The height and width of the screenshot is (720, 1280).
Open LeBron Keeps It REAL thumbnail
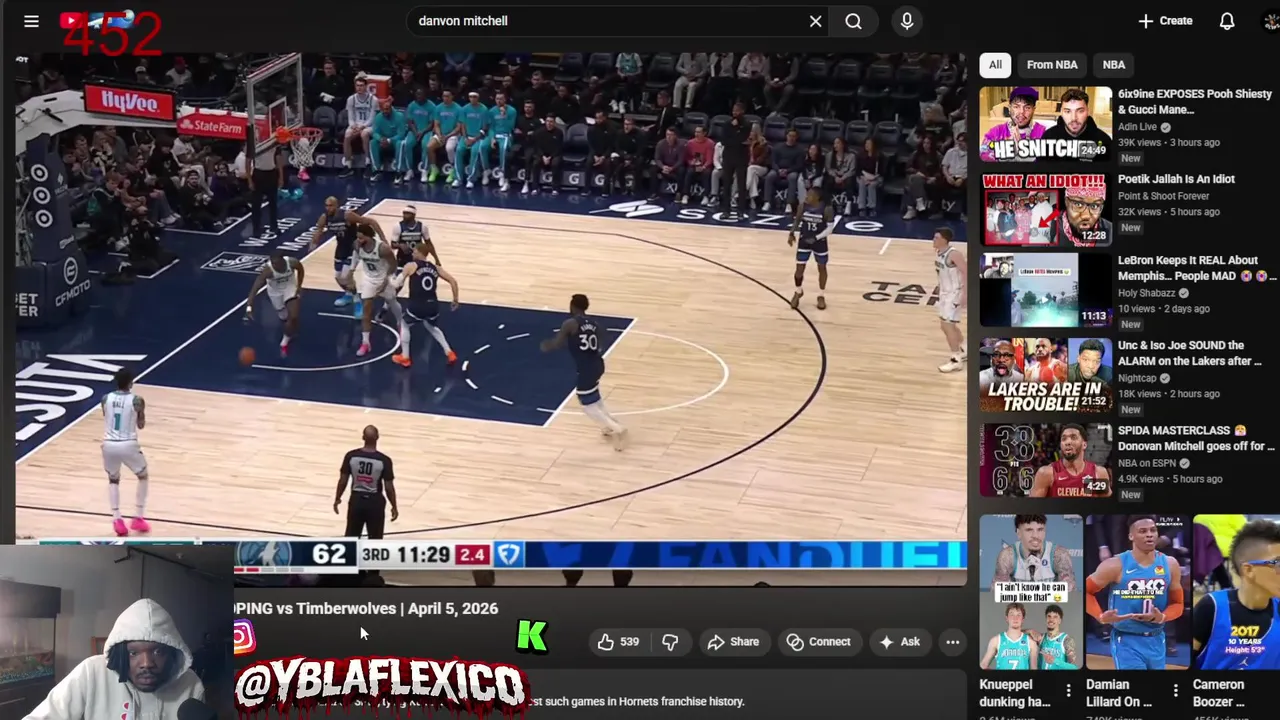(1046, 290)
